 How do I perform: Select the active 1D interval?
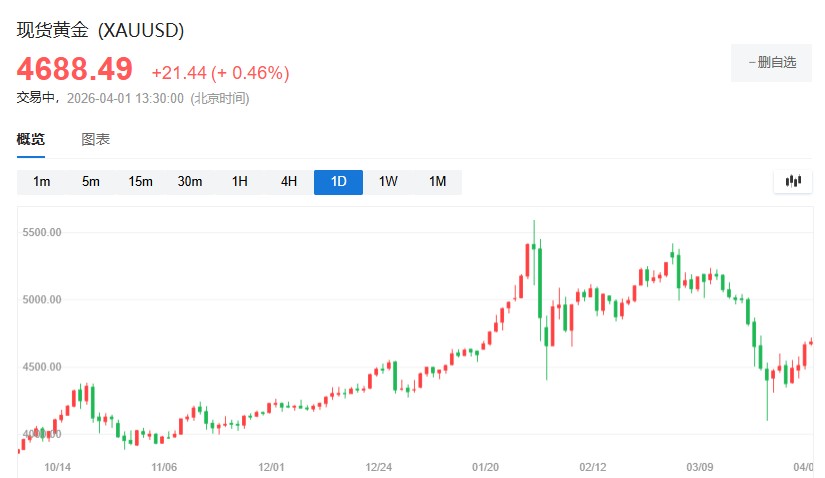click(338, 181)
